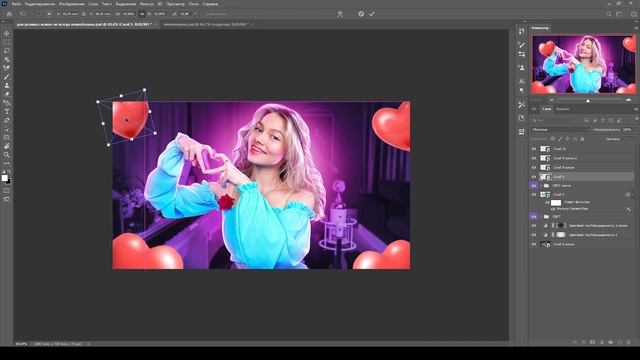The image size is (640, 360).
Task: Create a new layer with the plus icon
Action: pyautogui.click(x=620, y=342)
